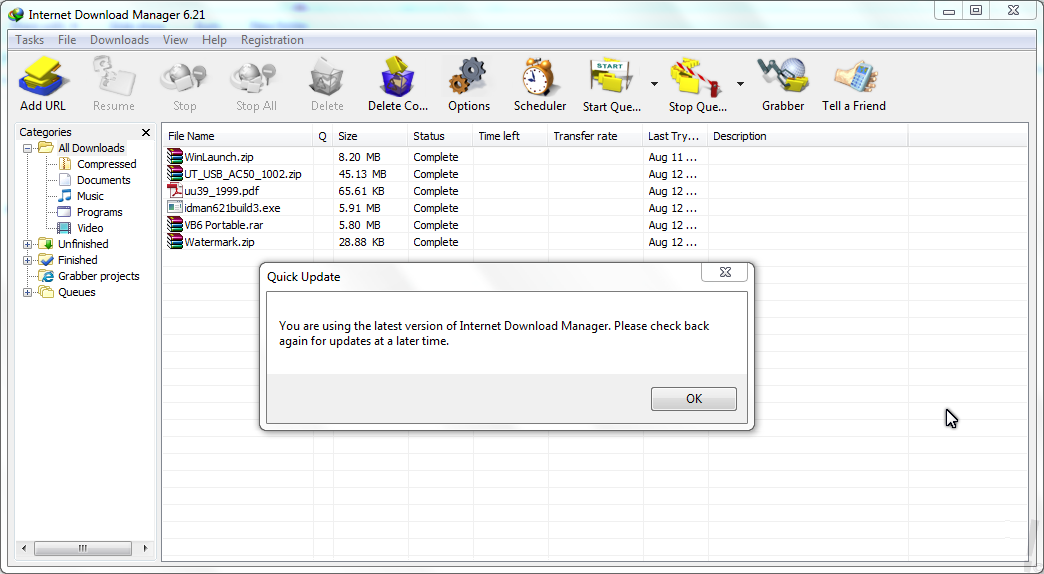
Task: Click the WinLaunch.zip archive icon
Action: (175, 156)
